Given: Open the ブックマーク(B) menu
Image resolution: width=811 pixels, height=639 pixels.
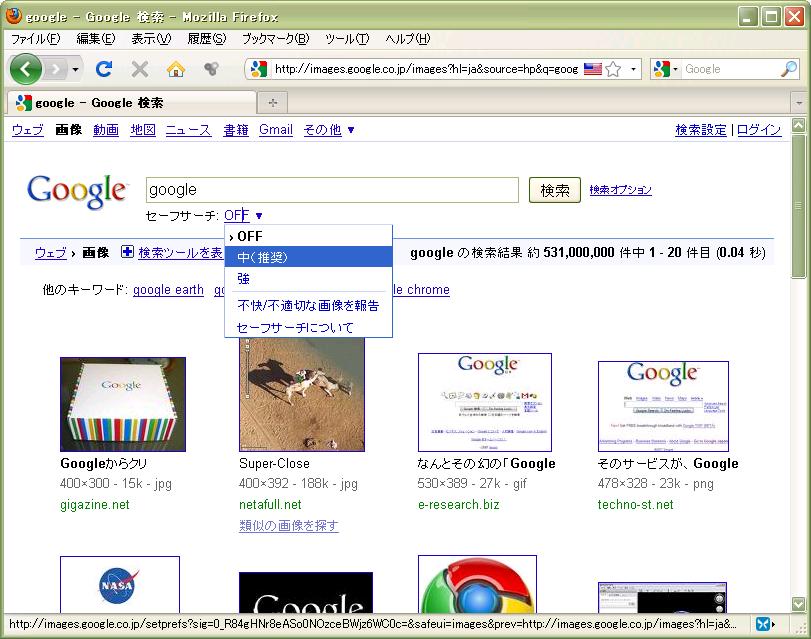Looking at the screenshot, I should coord(276,39).
